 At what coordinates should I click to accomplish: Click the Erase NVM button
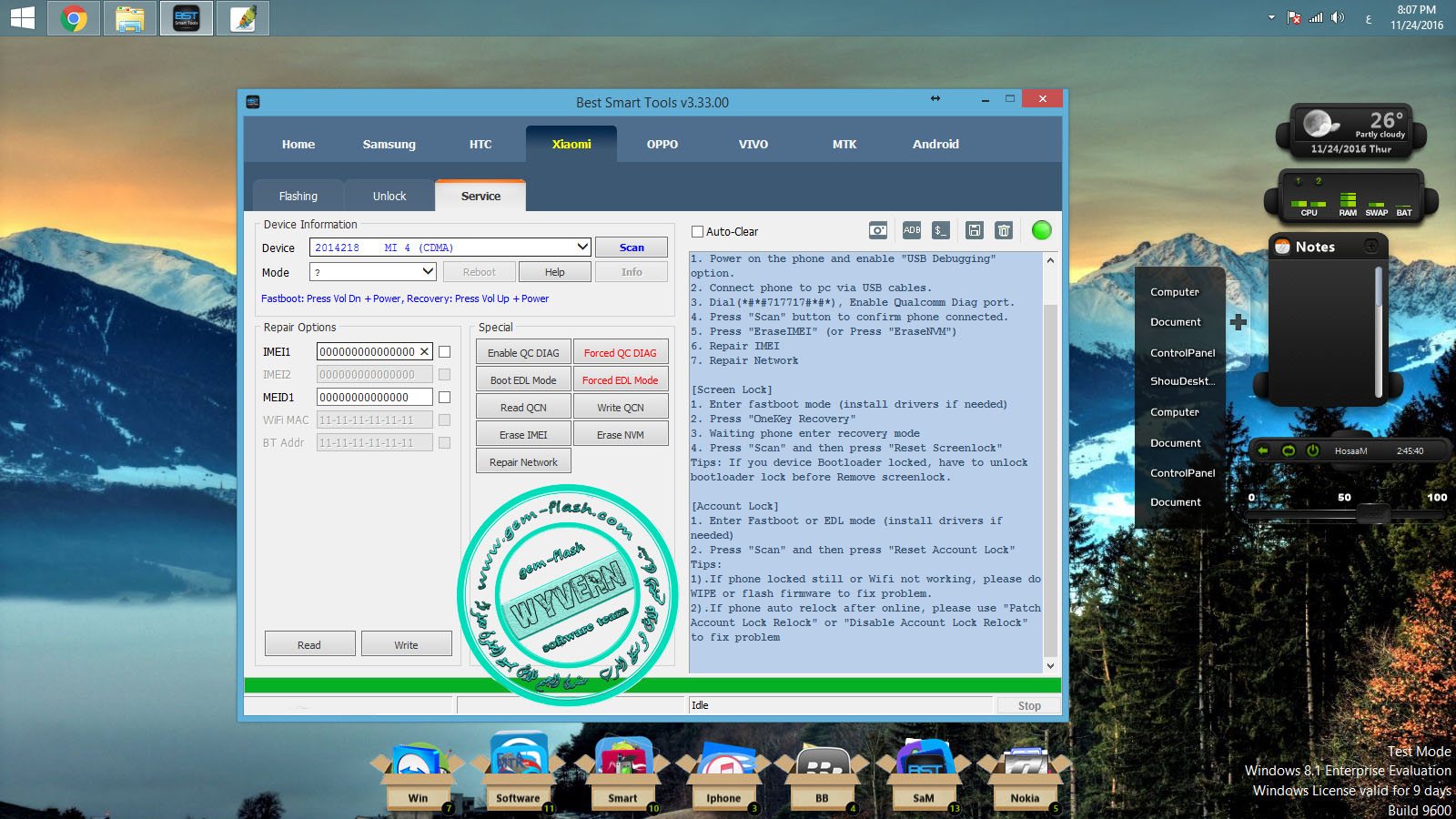[621, 434]
